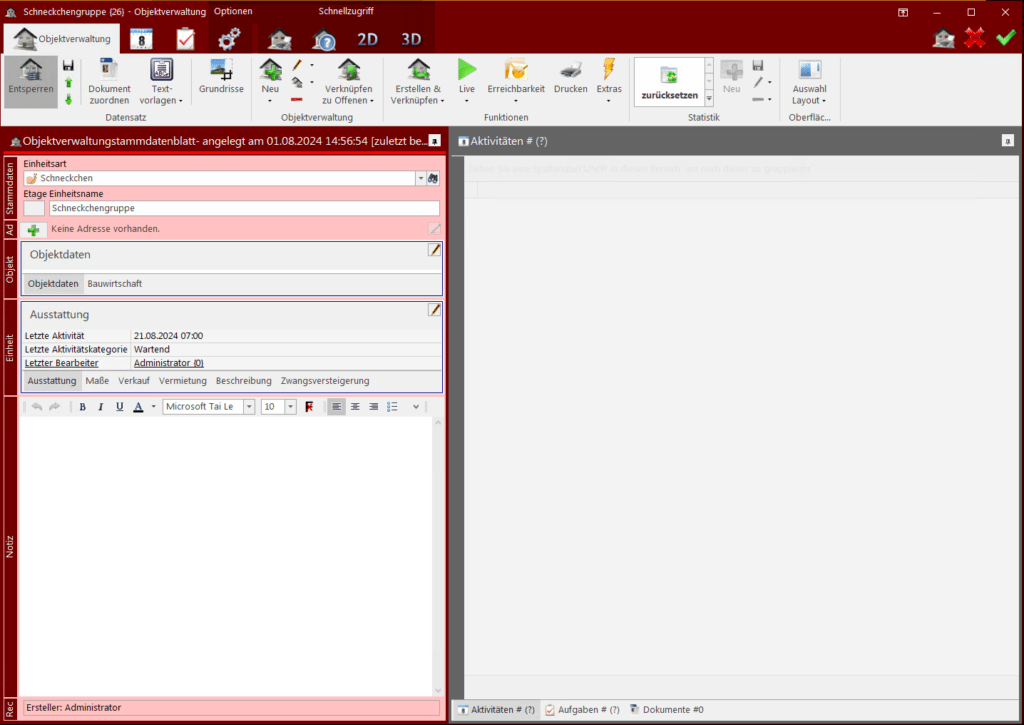Switch to the Verkauf tab

tap(134, 381)
